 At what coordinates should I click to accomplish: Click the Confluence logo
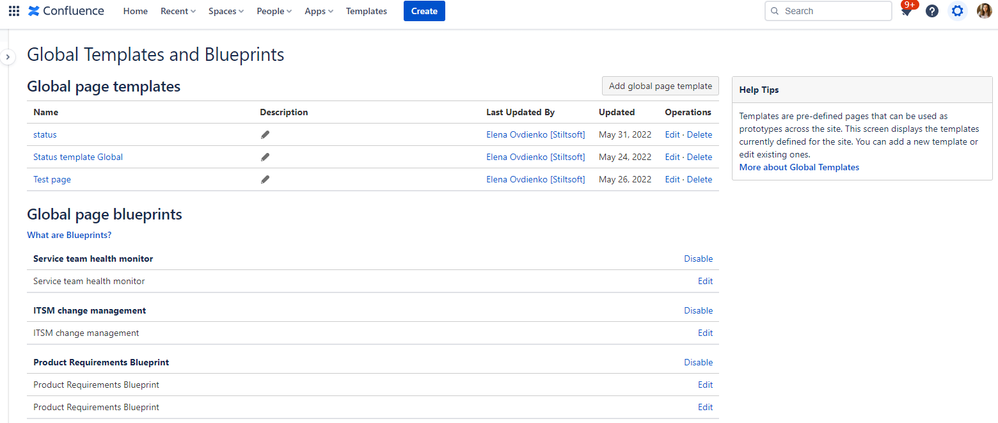tap(66, 11)
